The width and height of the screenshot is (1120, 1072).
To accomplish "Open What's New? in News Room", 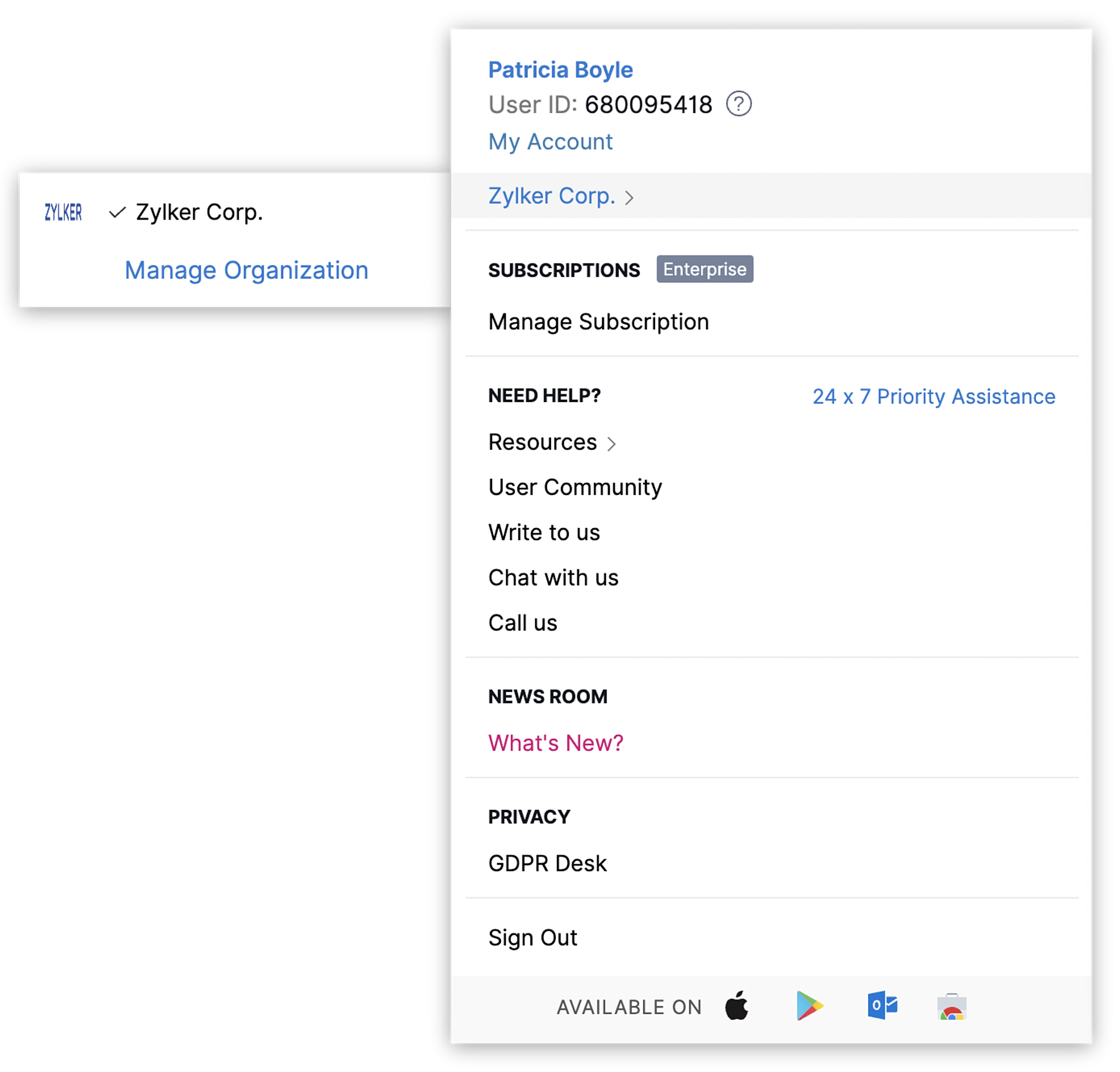I will [555, 743].
